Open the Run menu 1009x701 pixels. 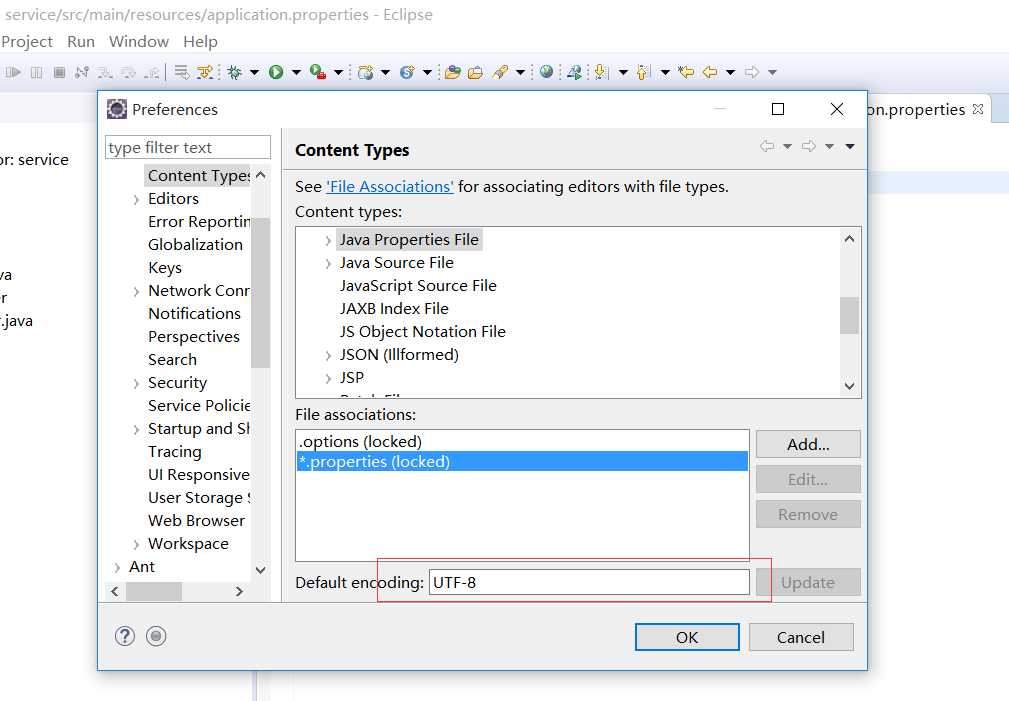(81, 42)
